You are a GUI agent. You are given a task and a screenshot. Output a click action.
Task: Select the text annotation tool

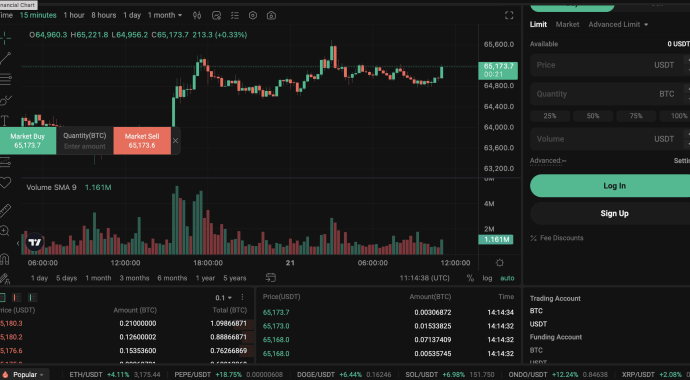4,121
